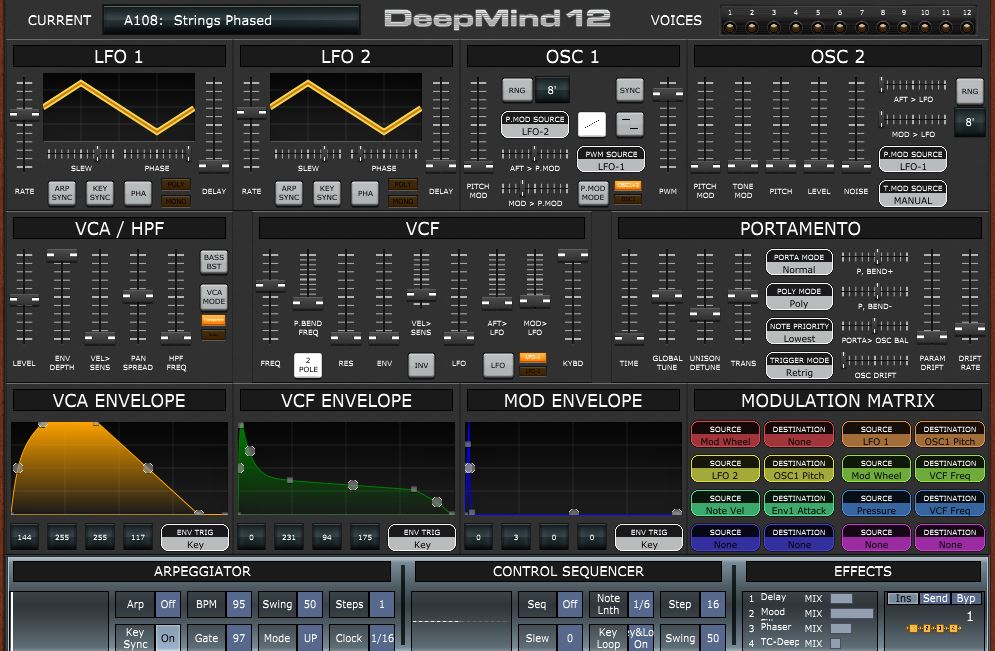The height and width of the screenshot is (651, 995).
Task: Click the OSC 1 RNG button
Action: [517, 90]
